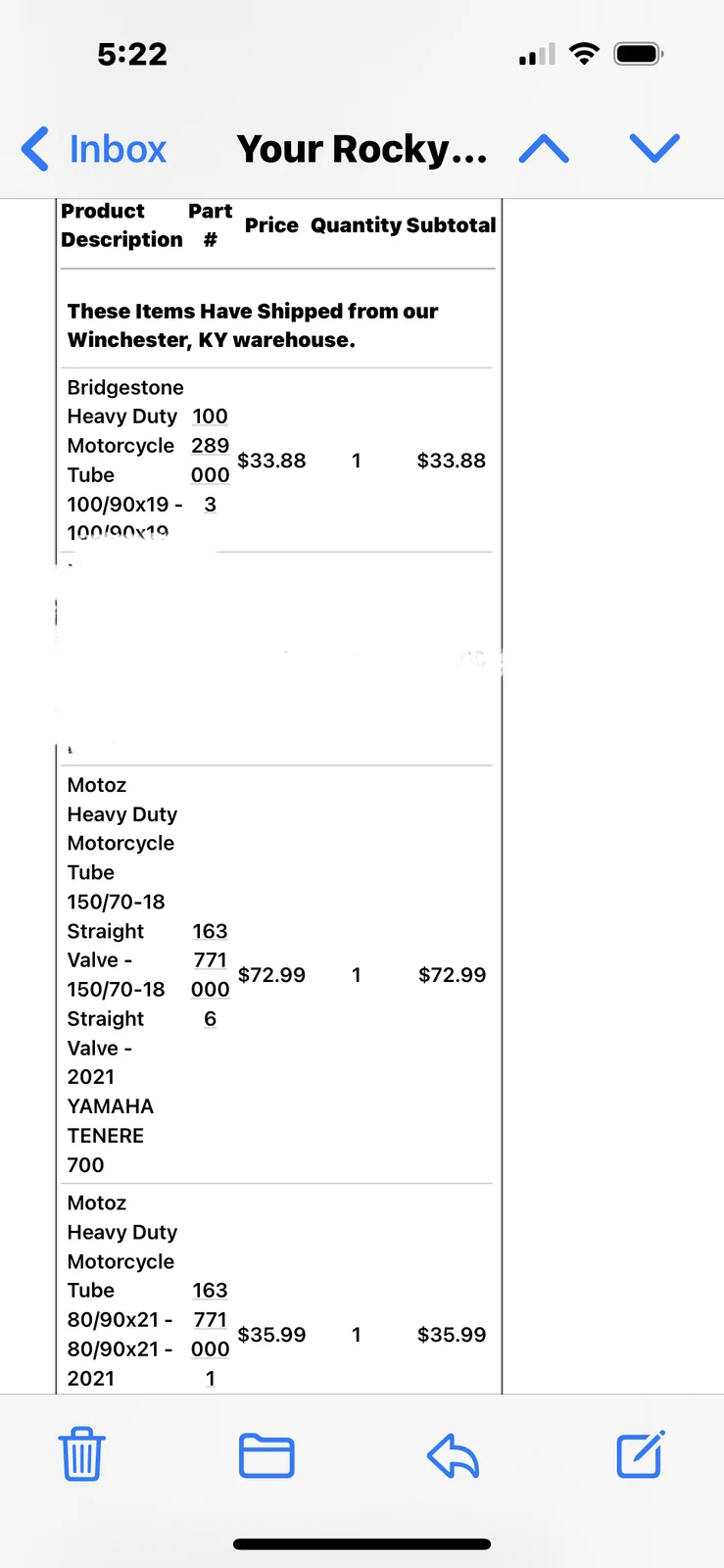Tap the compose new message icon

pos(641,1454)
